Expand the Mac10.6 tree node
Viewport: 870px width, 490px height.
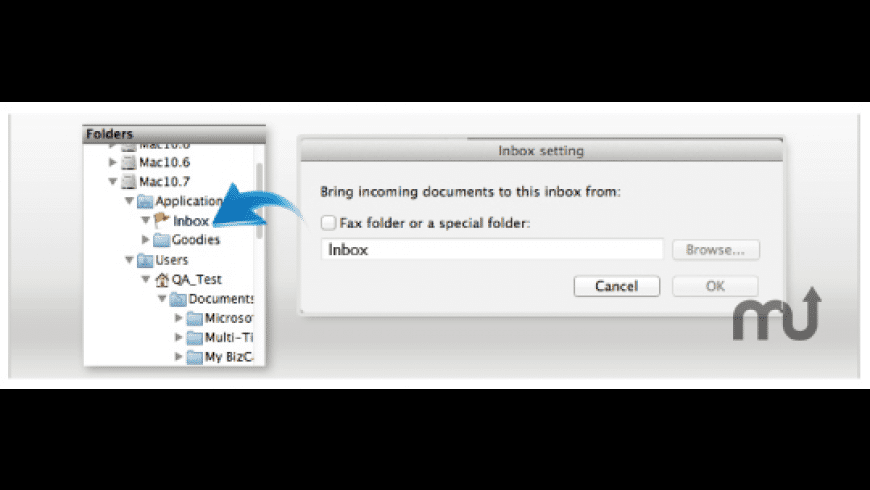coord(112,162)
